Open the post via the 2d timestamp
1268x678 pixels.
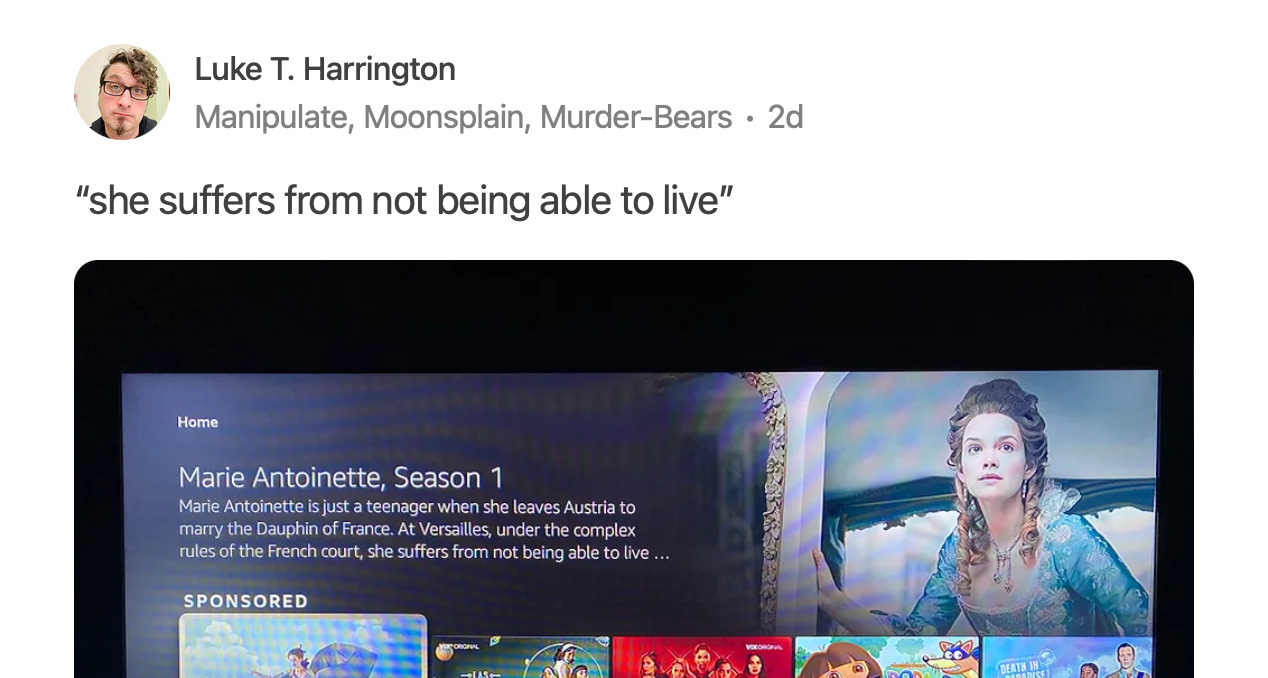coord(785,117)
